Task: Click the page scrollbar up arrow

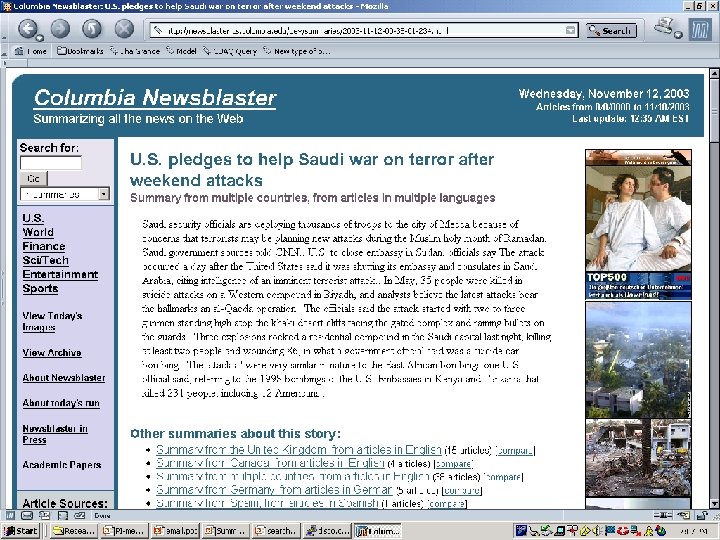Action: click(x=714, y=73)
